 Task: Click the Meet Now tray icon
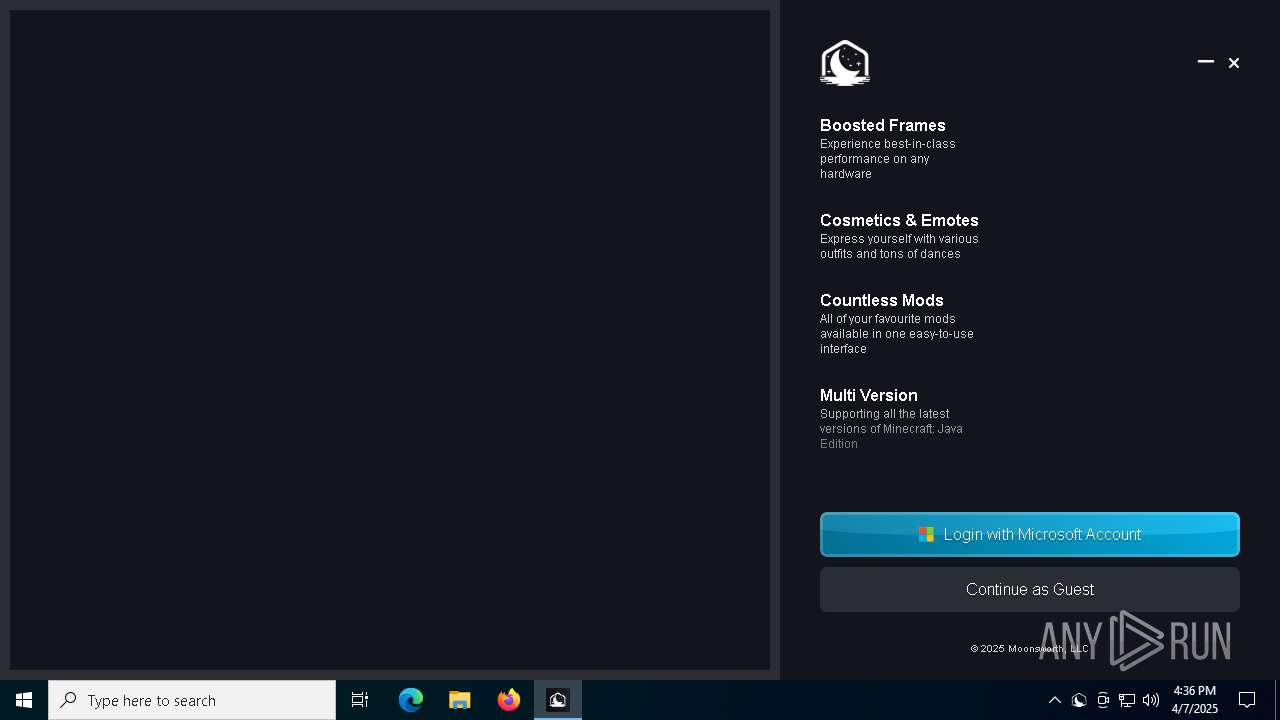pyautogui.click(x=1103, y=700)
